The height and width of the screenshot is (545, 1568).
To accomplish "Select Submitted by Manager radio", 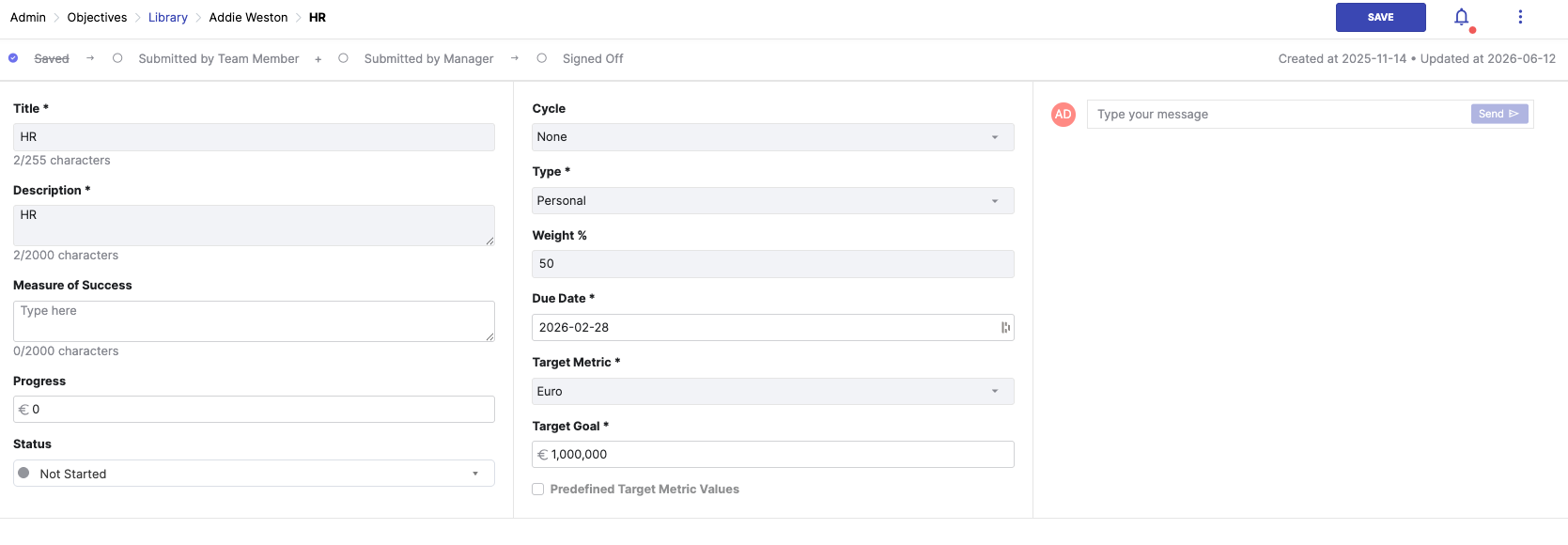I will (x=343, y=58).
